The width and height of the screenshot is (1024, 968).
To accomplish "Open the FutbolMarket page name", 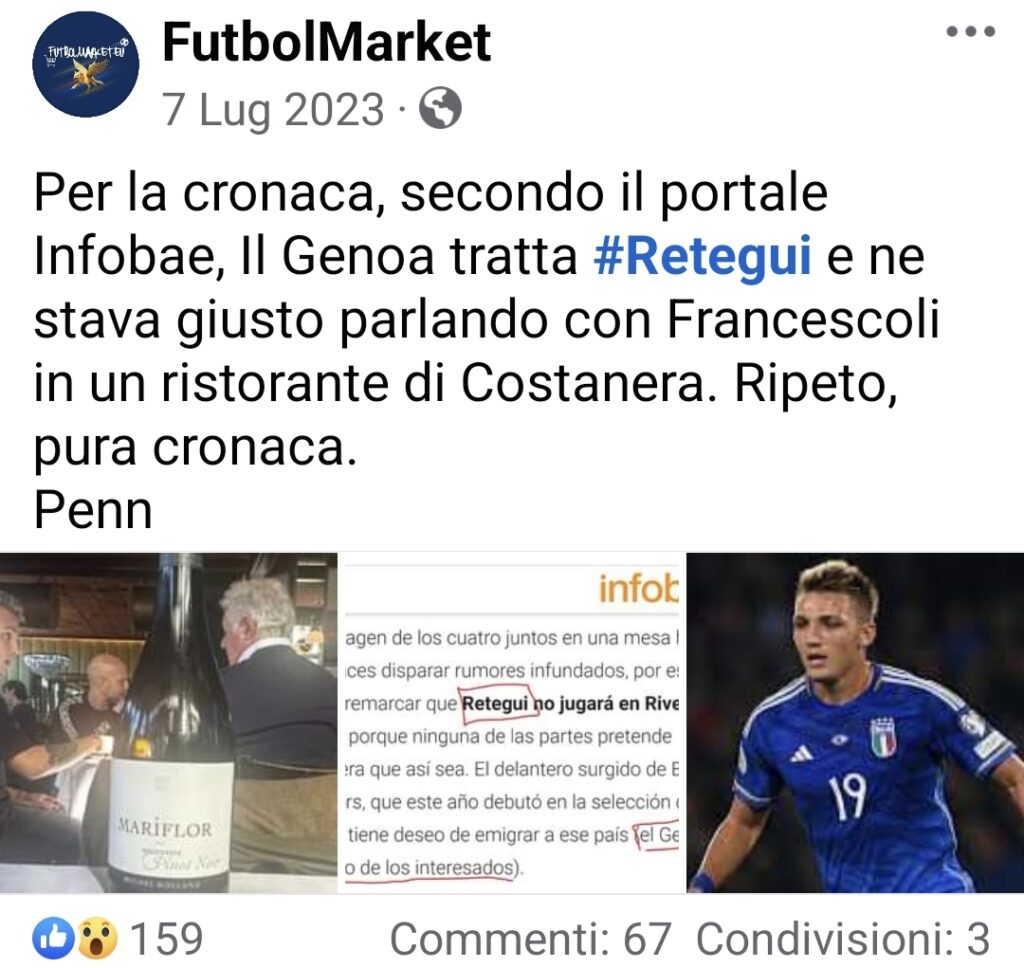I will (327, 43).
